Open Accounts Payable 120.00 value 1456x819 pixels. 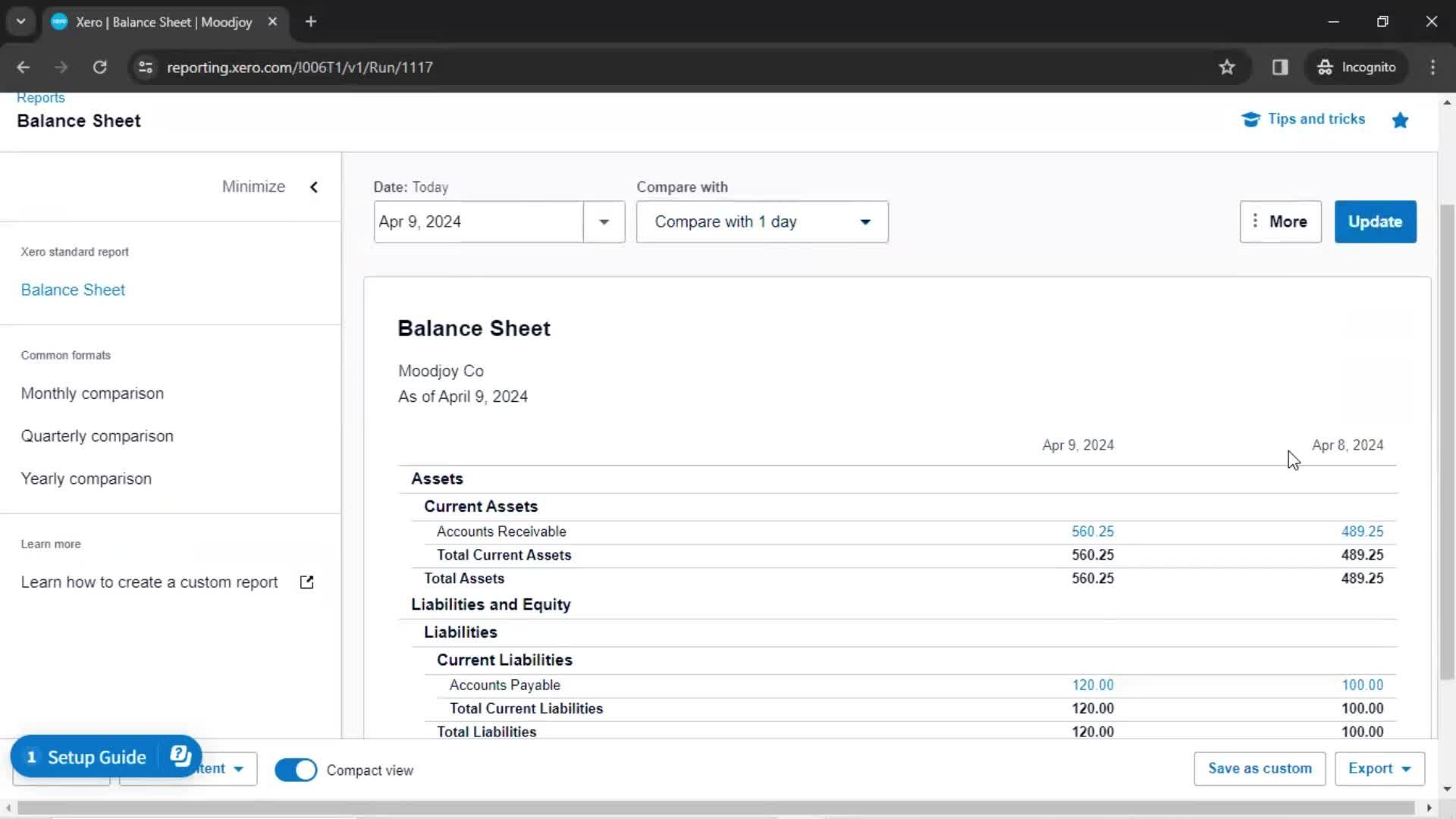(1092, 685)
